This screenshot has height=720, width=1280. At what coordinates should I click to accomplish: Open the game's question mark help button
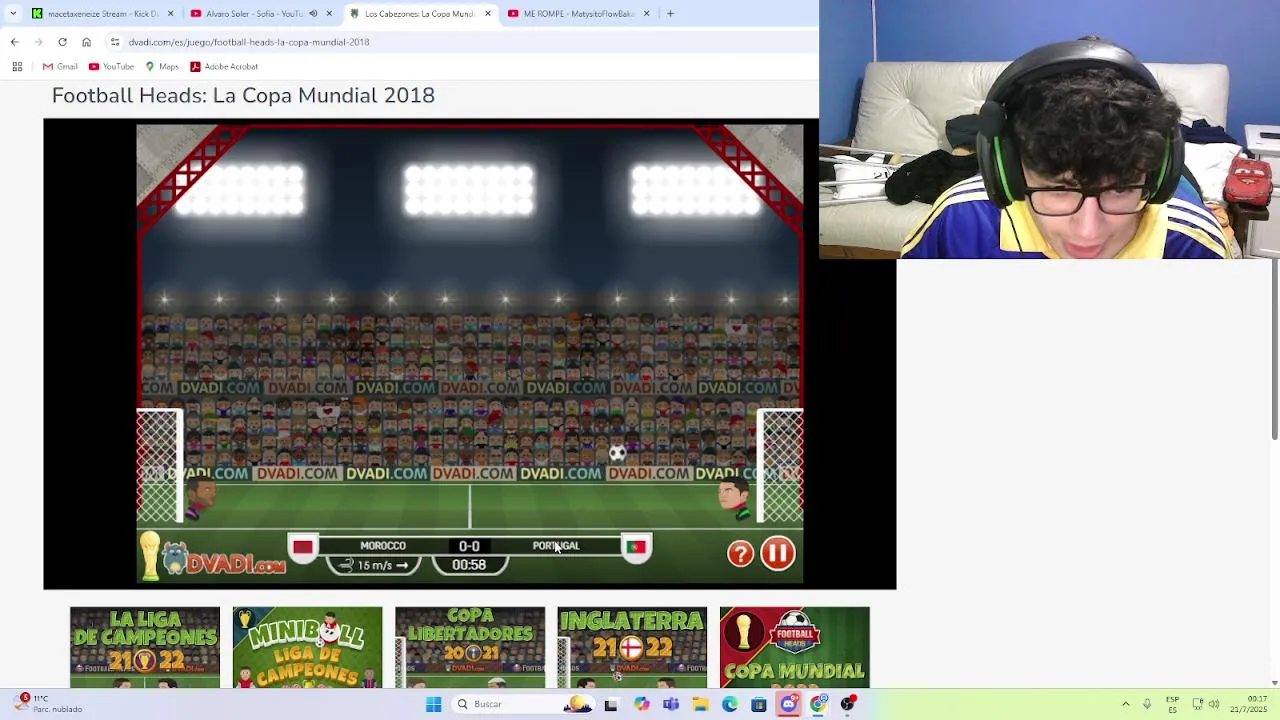tap(740, 553)
